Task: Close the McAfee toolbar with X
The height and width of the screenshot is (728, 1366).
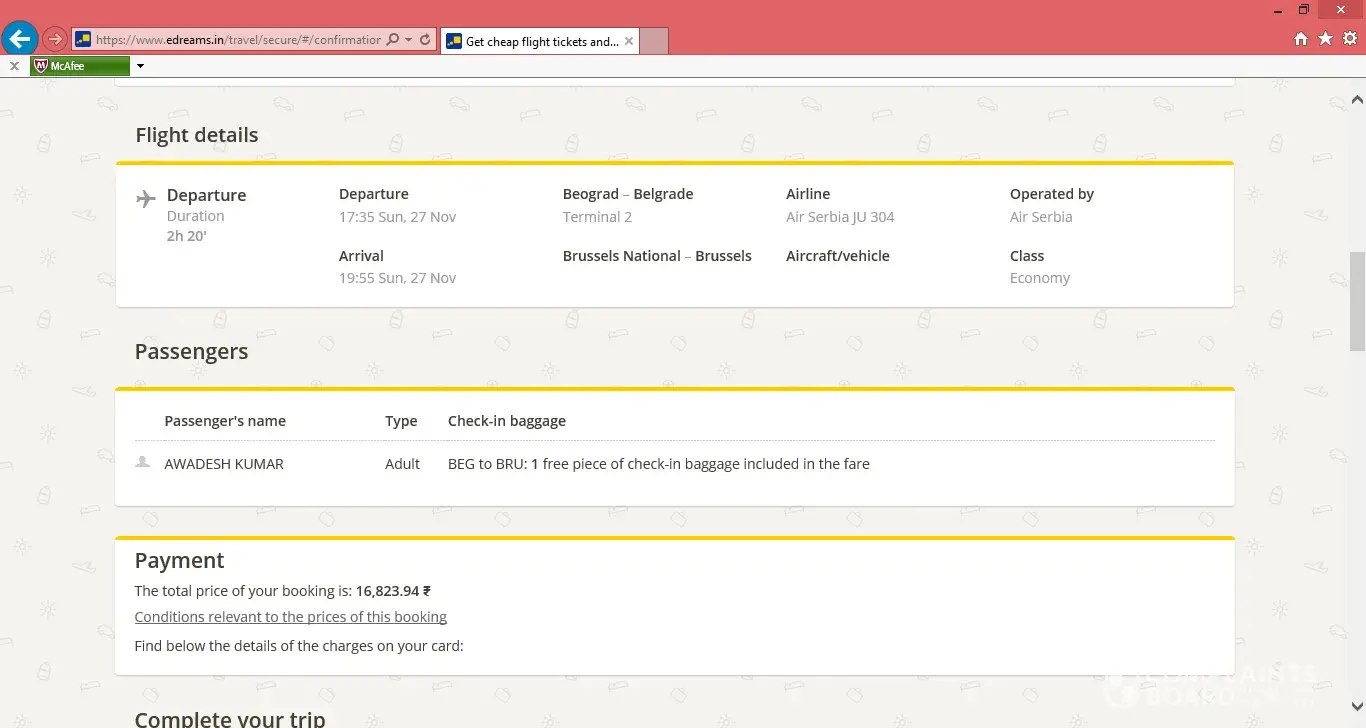Action: click(x=14, y=66)
